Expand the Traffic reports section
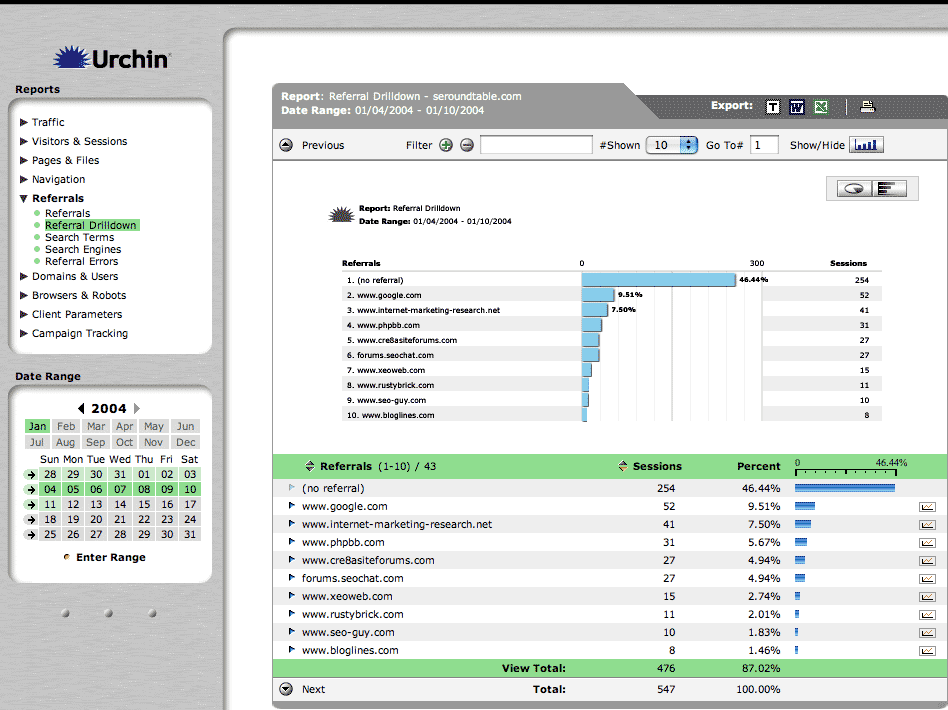Viewport: 948px width, 710px height. pyautogui.click(x=24, y=122)
